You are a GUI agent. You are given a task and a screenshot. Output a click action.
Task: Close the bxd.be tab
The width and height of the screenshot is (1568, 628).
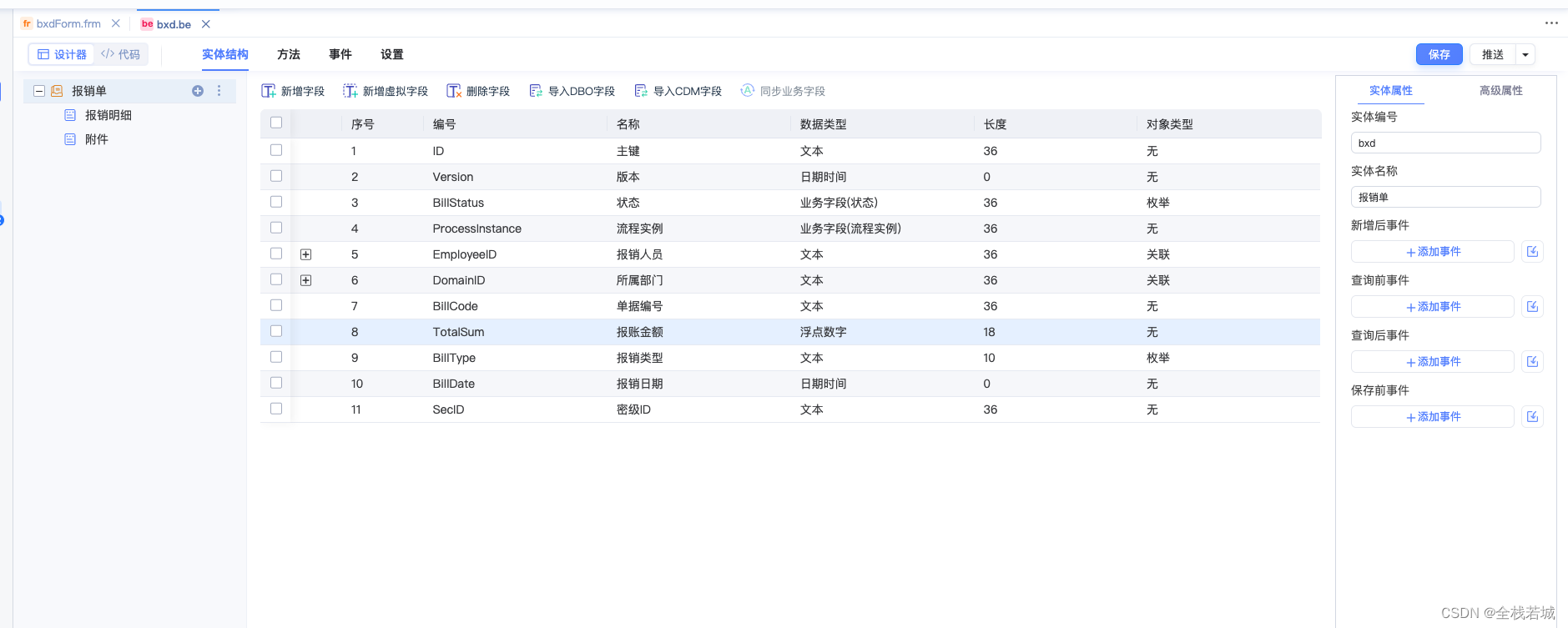pyautogui.click(x=206, y=24)
